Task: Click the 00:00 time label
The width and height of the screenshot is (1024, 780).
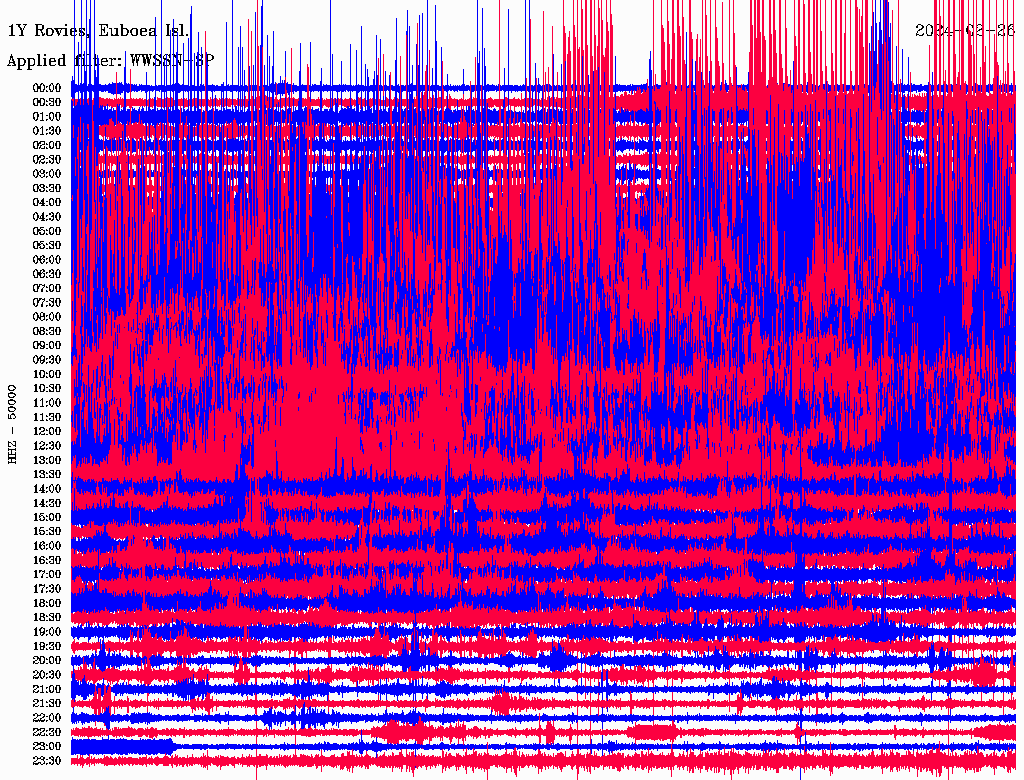Action: (x=47, y=88)
